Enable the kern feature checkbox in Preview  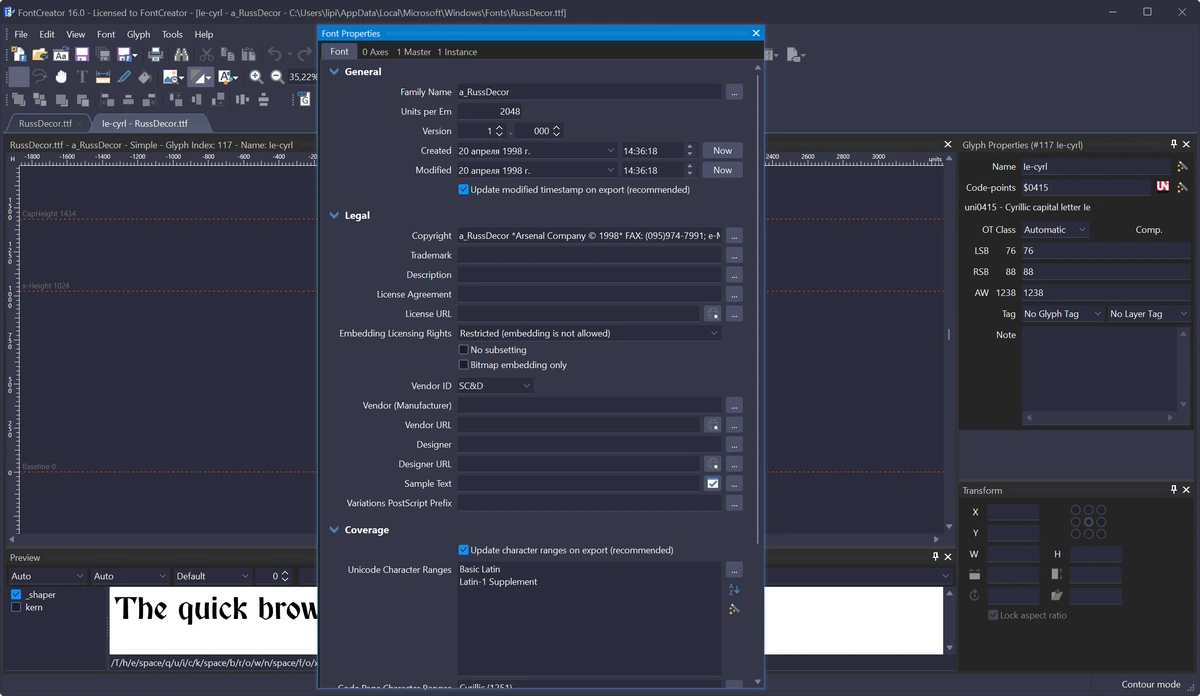16,607
